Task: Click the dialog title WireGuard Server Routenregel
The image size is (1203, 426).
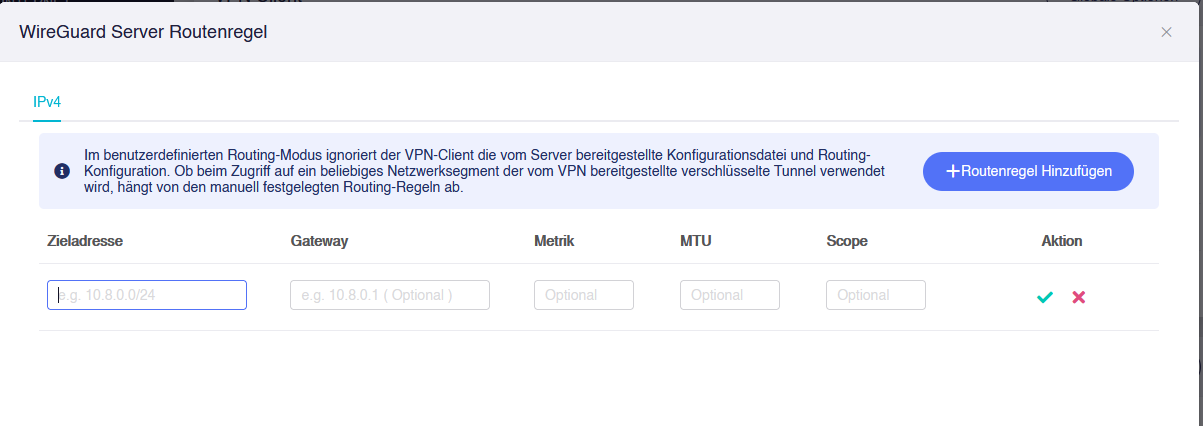Action: click(143, 32)
